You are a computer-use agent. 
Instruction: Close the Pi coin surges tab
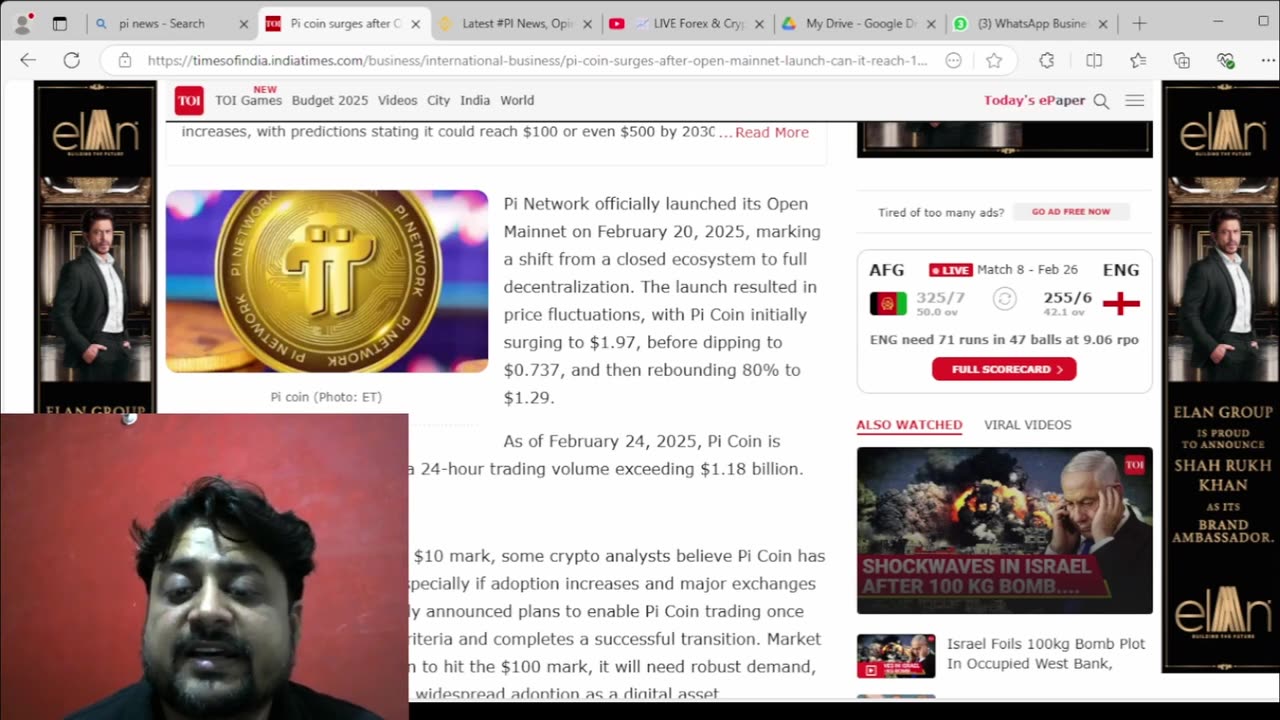(x=415, y=24)
